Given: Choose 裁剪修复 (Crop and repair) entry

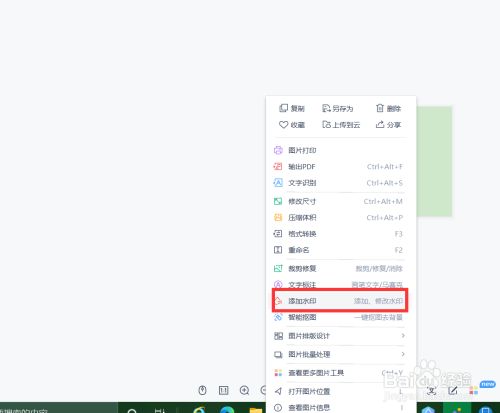Looking at the screenshot, I should (x=339, y=268).
